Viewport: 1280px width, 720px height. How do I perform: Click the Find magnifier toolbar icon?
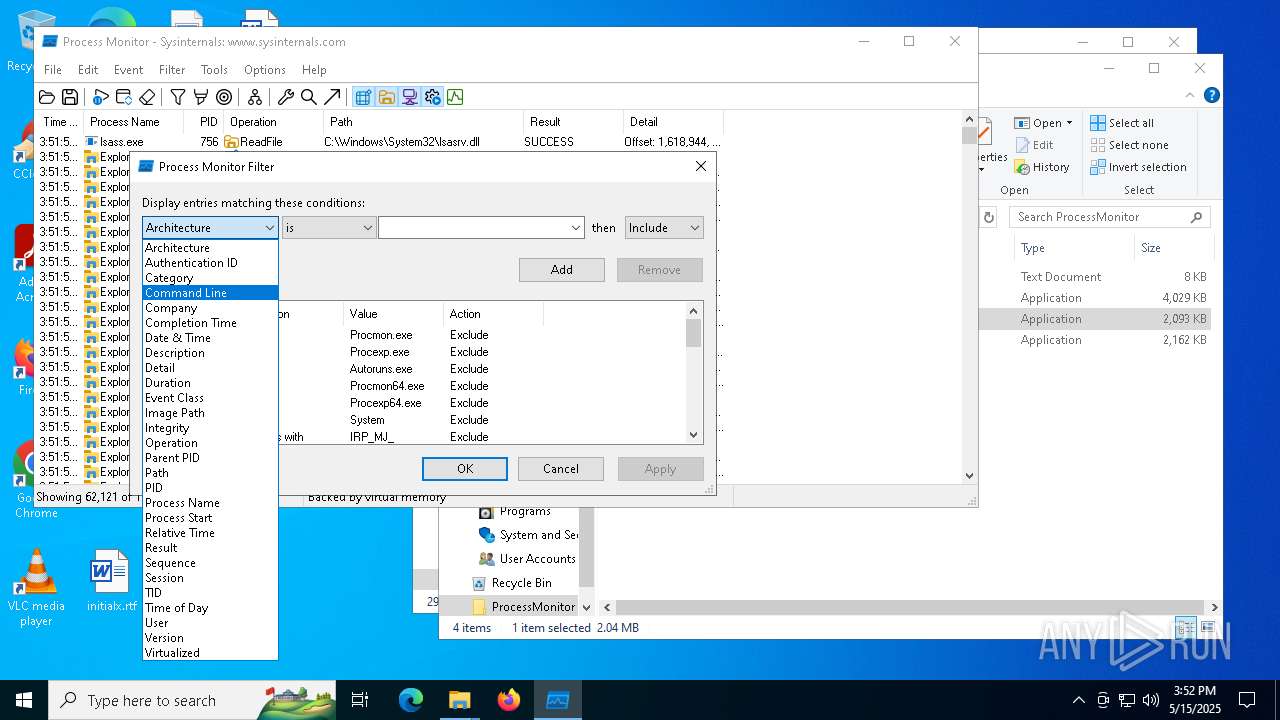coord(309,97)
